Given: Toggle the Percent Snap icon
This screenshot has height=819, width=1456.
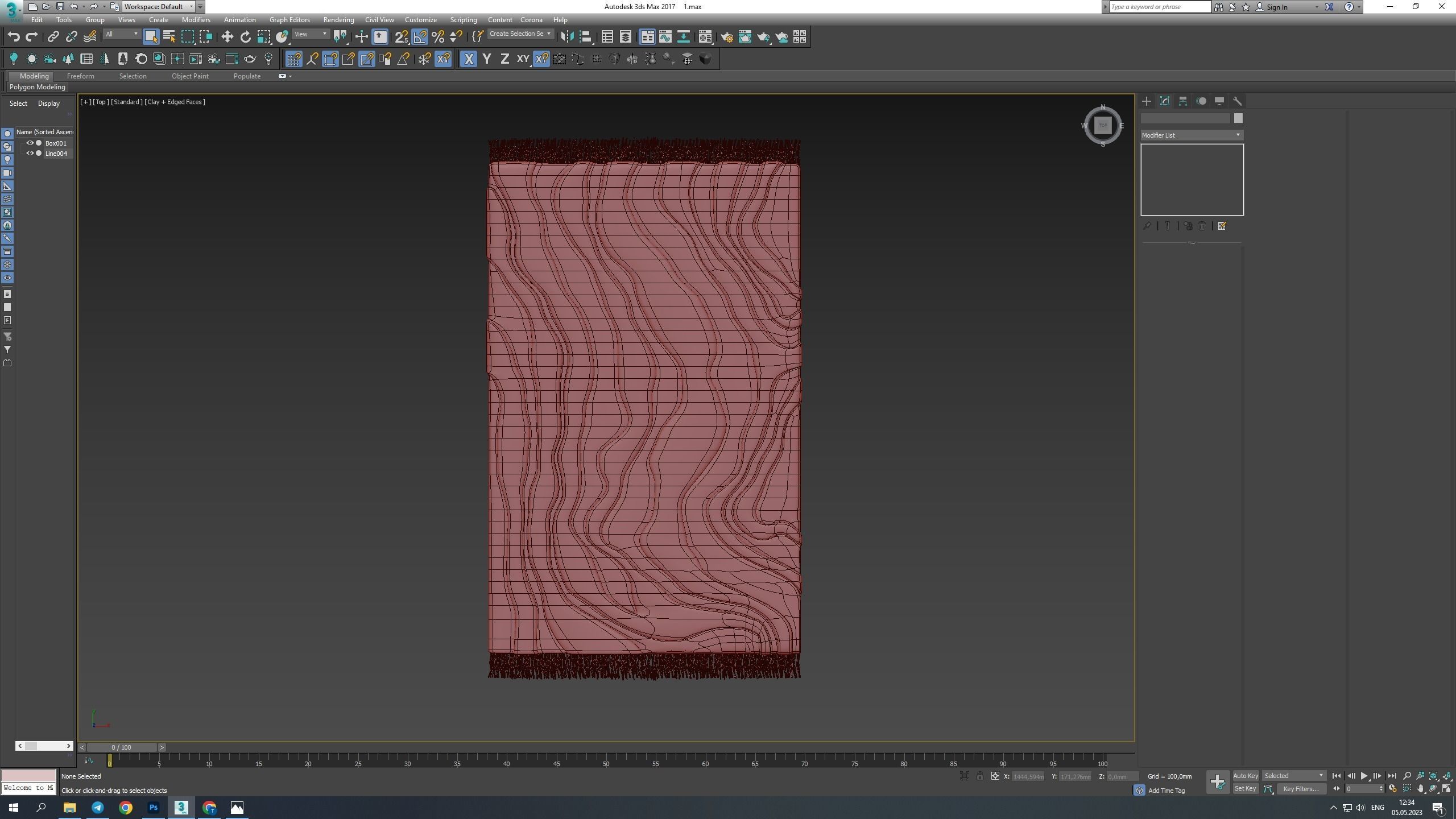Looking at the screenshot, I should [438, 37].
